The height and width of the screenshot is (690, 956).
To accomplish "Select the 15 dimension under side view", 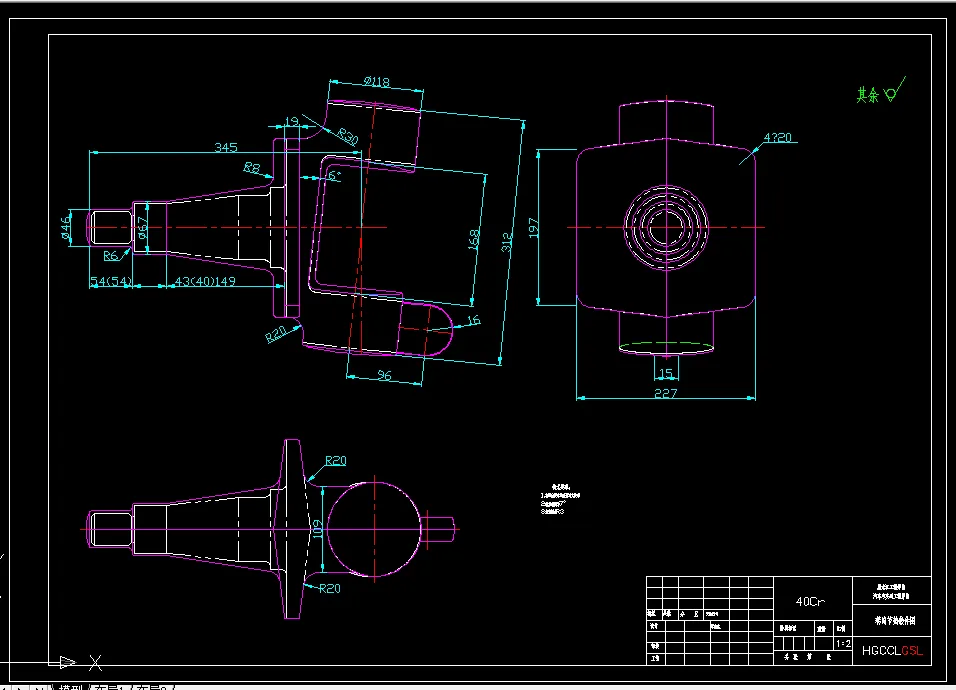I will point(666,373).
